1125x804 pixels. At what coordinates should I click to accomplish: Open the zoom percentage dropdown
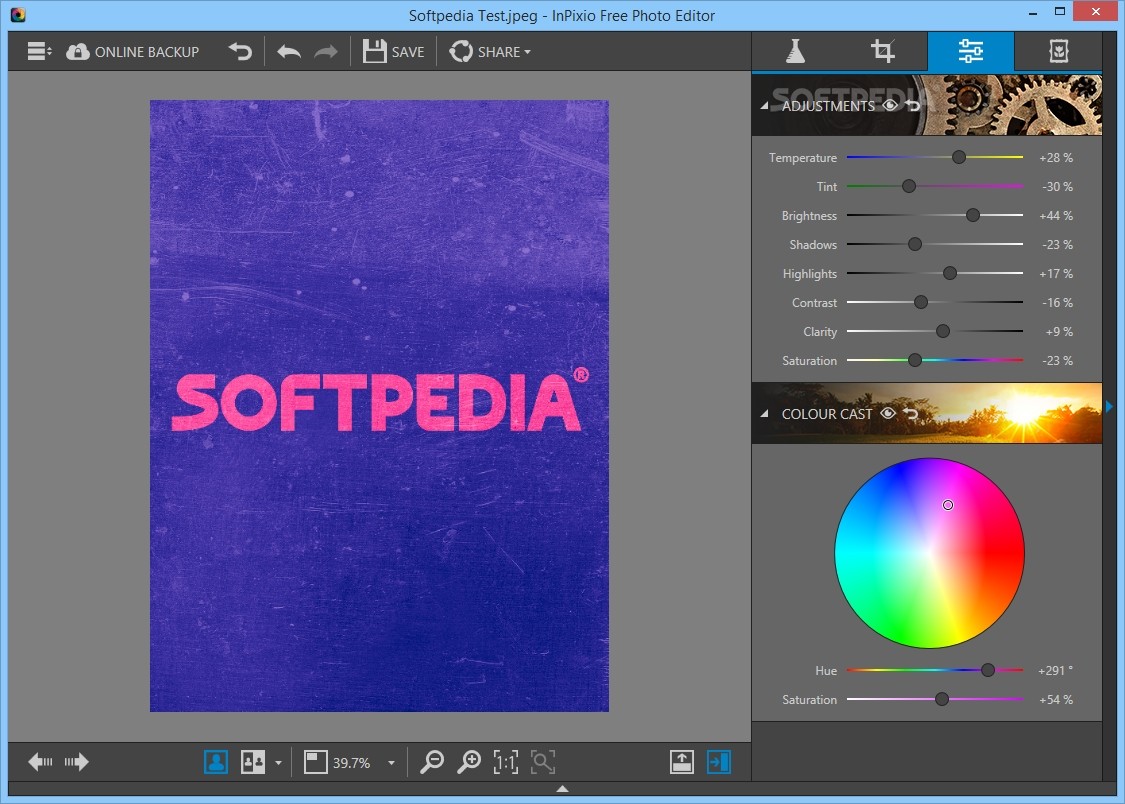(x=392, y=763)
